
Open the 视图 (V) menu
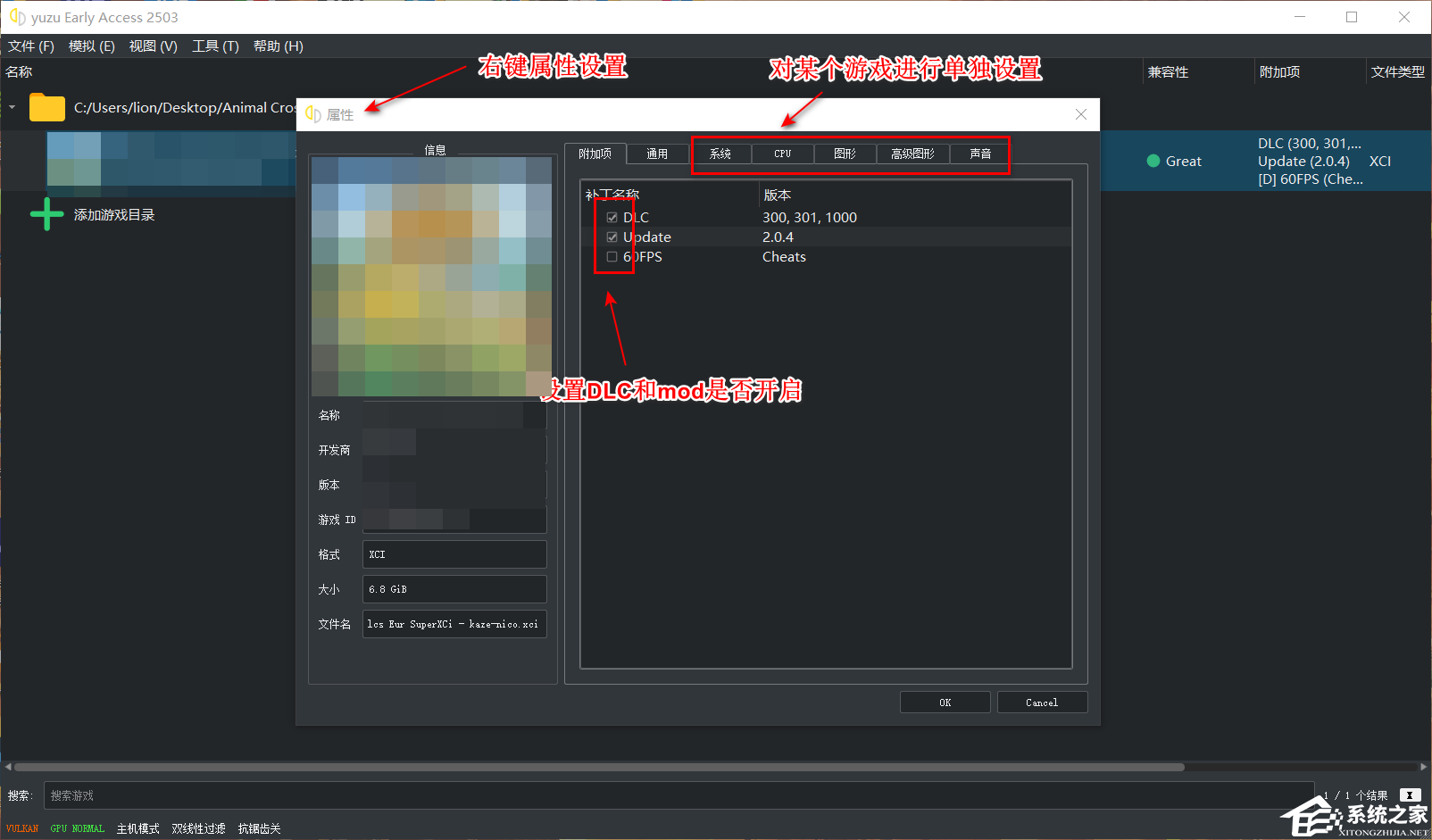(154, 46)
